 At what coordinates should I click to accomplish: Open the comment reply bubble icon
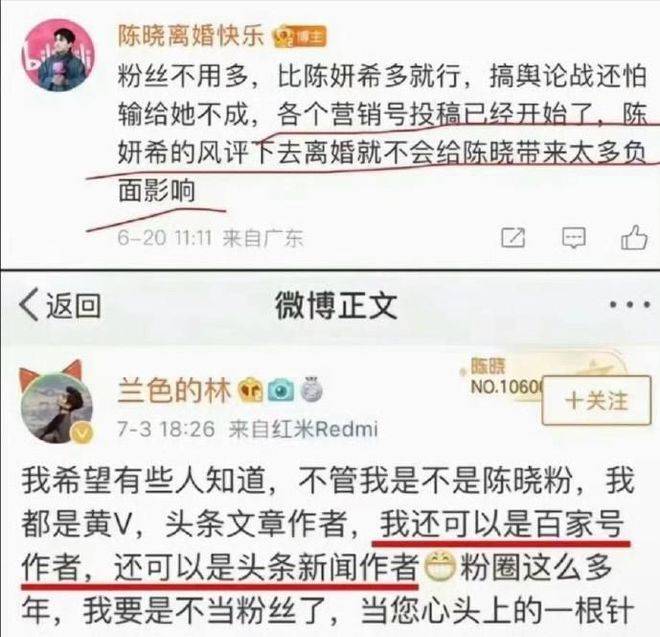coord(574,237)
